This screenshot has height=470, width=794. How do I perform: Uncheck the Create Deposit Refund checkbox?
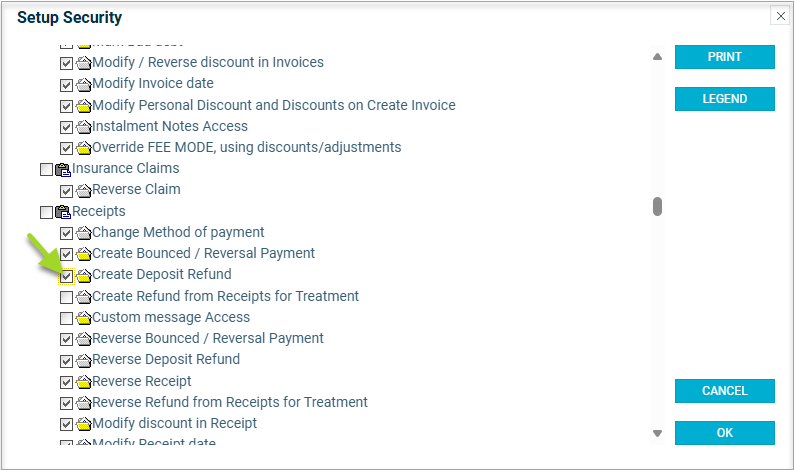[66, 275]
